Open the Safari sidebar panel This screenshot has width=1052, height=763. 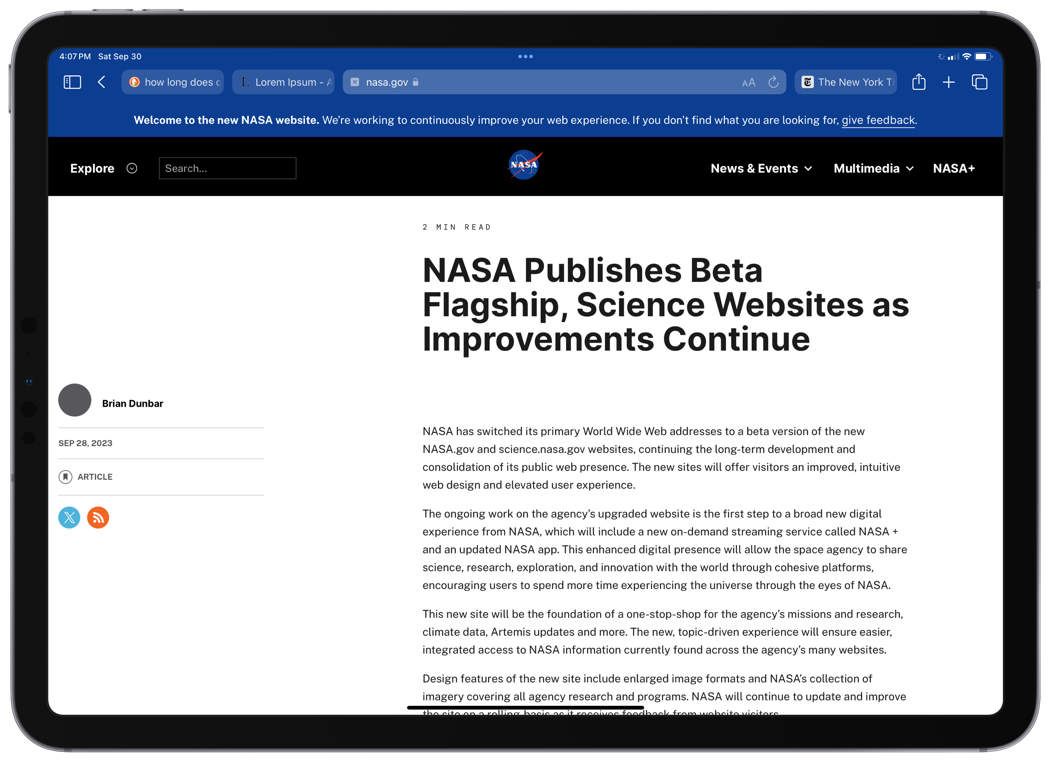pos(72,82)
